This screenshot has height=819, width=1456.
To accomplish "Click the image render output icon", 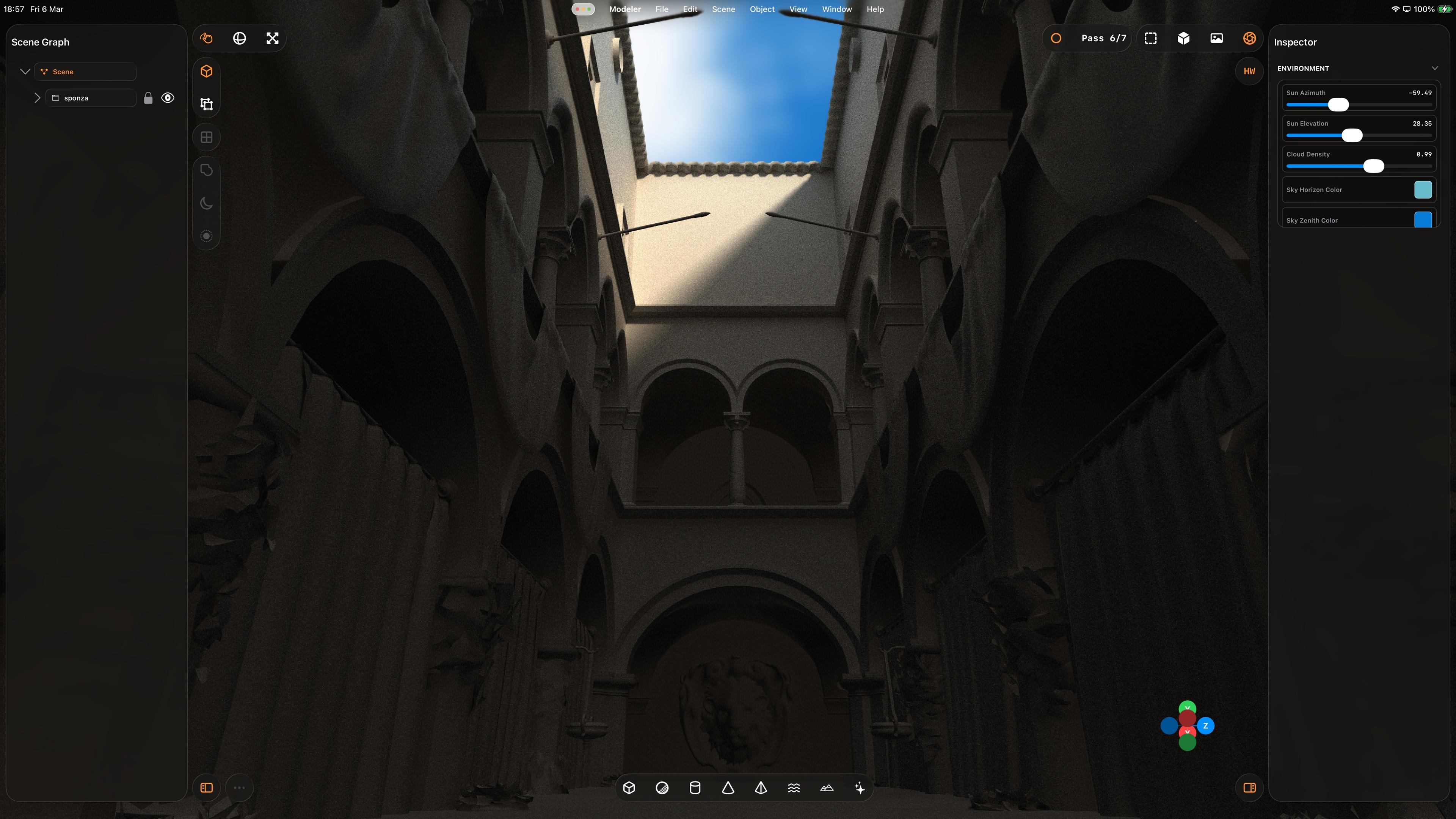I will 1216,38.
